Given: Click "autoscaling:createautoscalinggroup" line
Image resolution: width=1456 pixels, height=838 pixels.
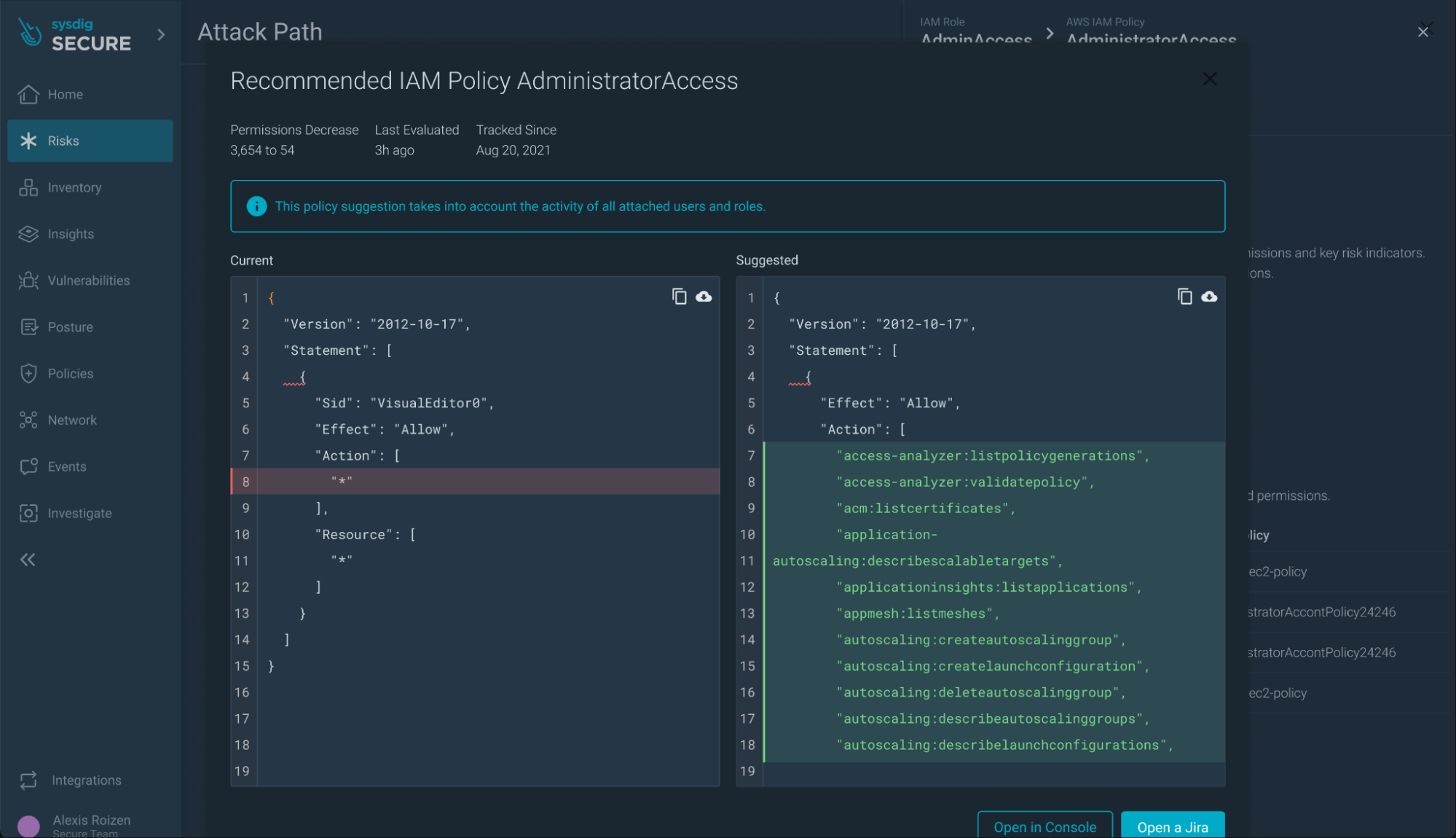Looking at the screenshot, I should [x=981, y=640].
